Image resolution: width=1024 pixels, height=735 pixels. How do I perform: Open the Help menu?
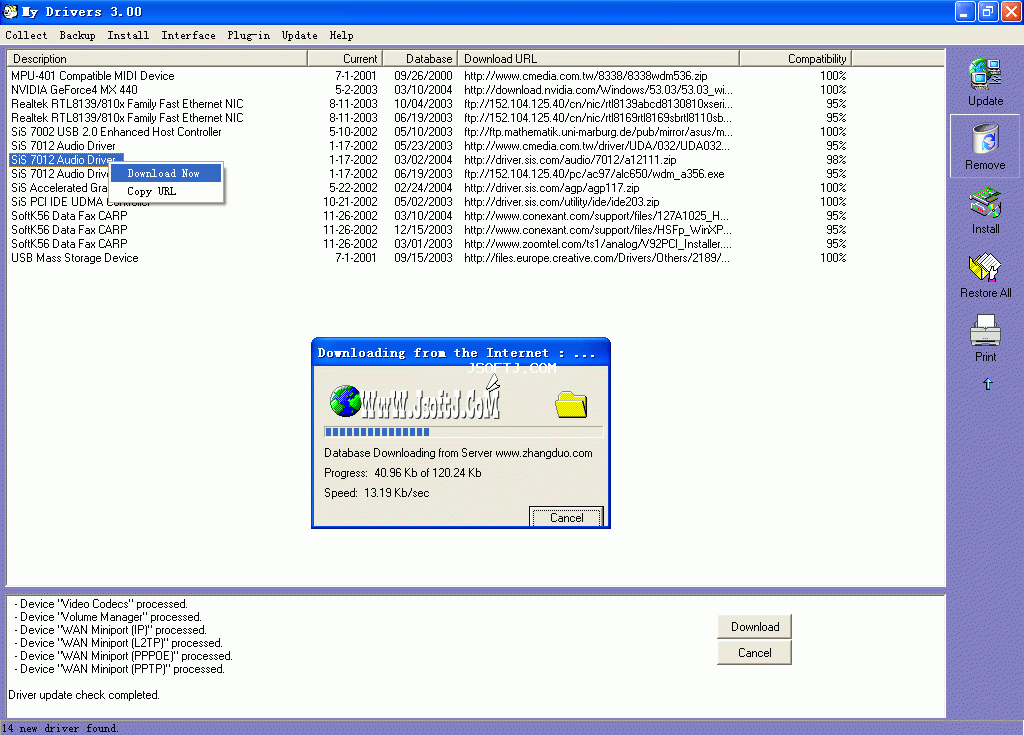pos(341,35)
